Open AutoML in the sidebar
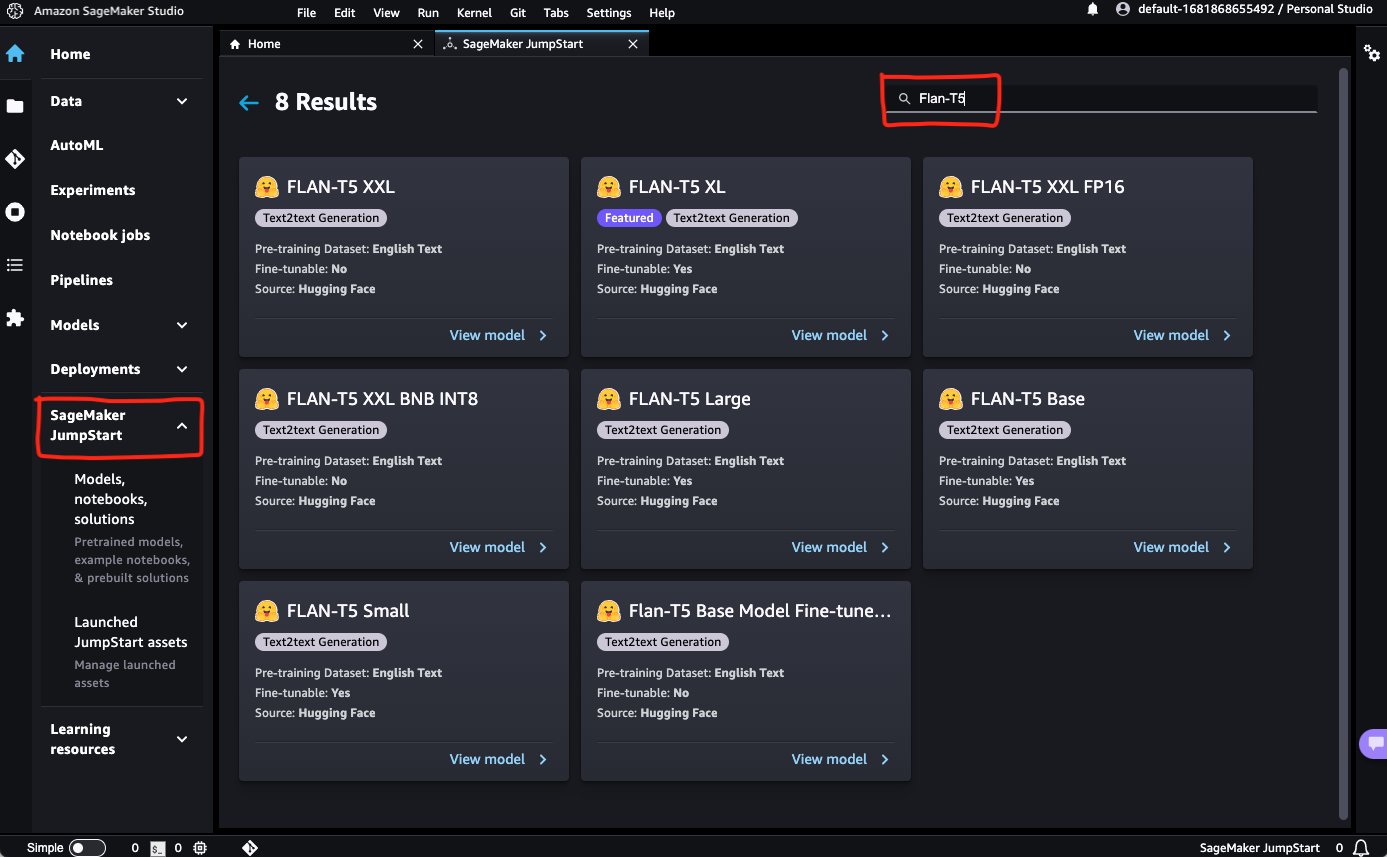This screenshot has height=857, width=1387. pos(77,145)
